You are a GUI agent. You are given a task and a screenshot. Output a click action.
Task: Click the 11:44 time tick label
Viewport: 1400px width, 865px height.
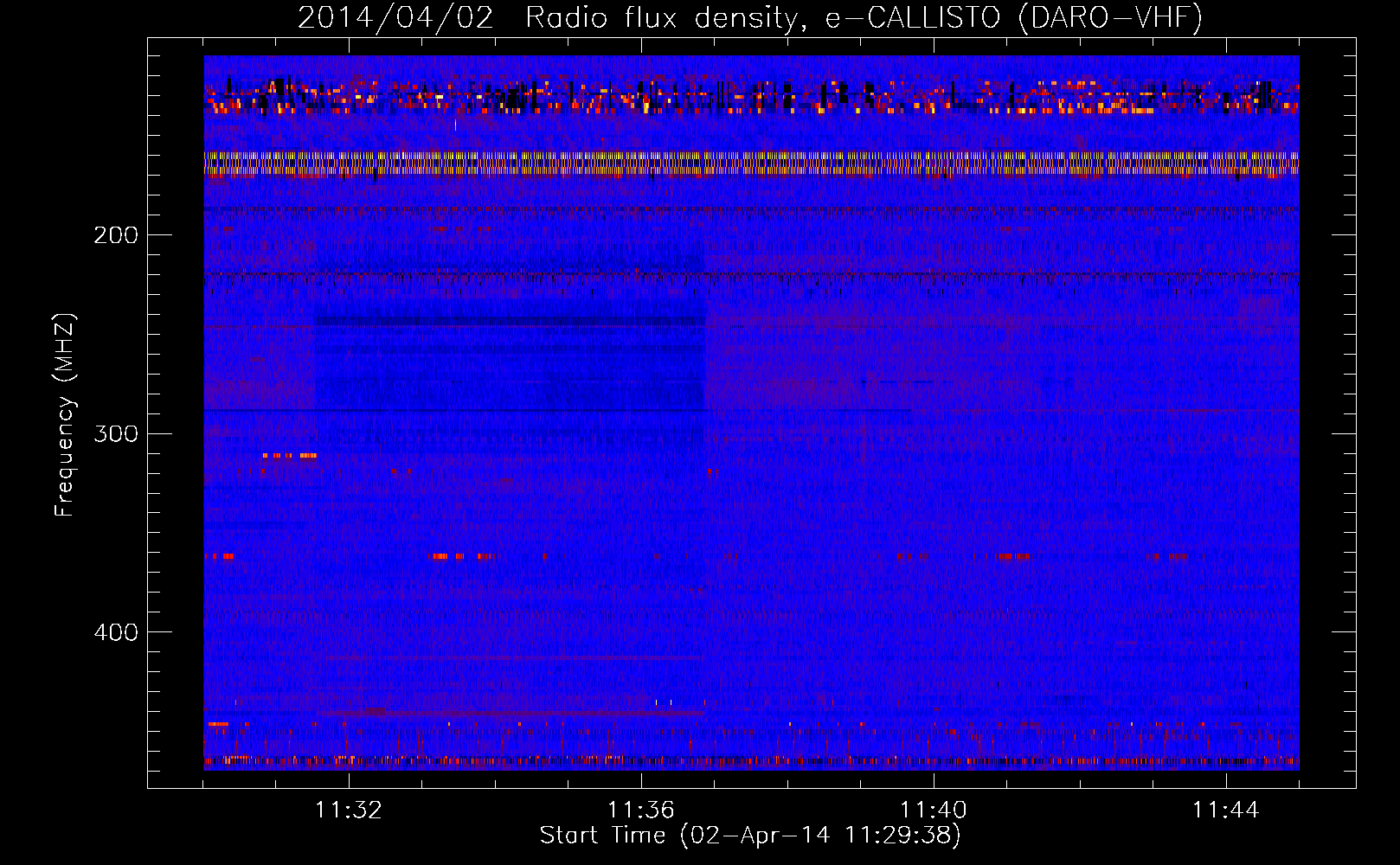[1226, 811]
